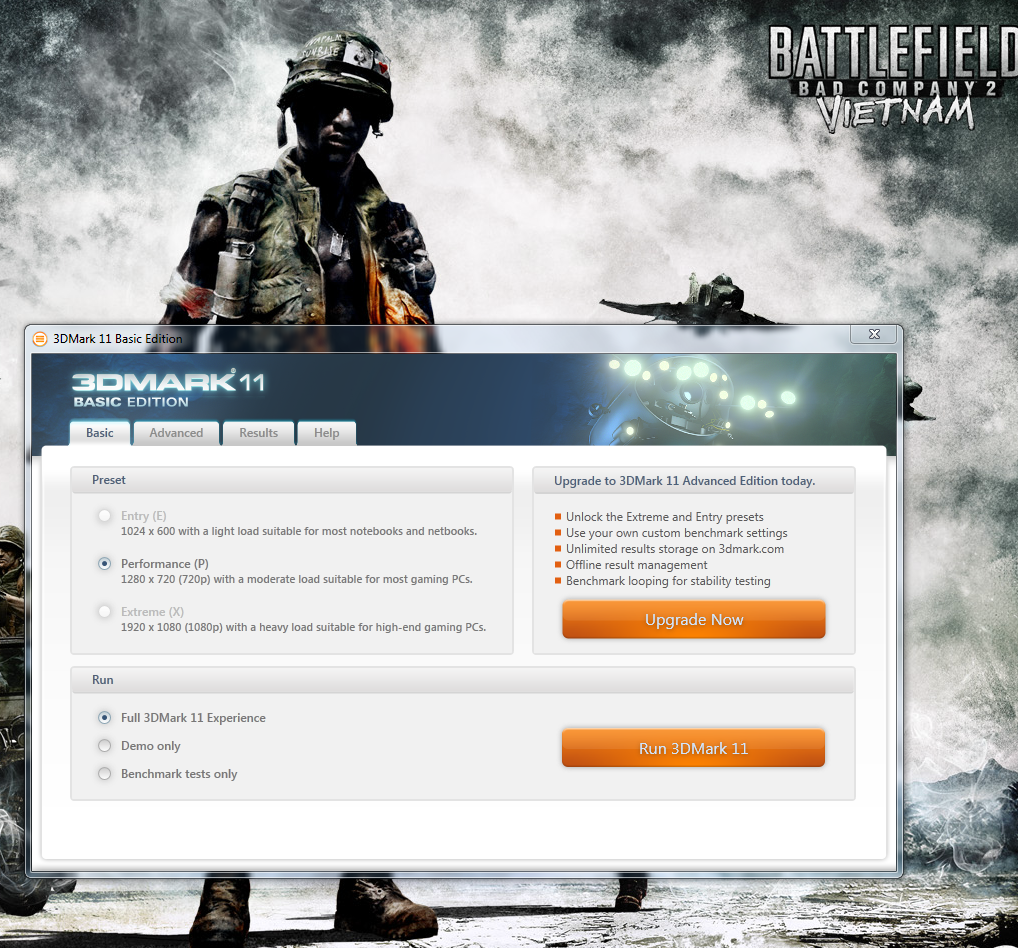
Task: Click 'Benchmark looping for stability testing' text
Action: [x=668, y=581]
